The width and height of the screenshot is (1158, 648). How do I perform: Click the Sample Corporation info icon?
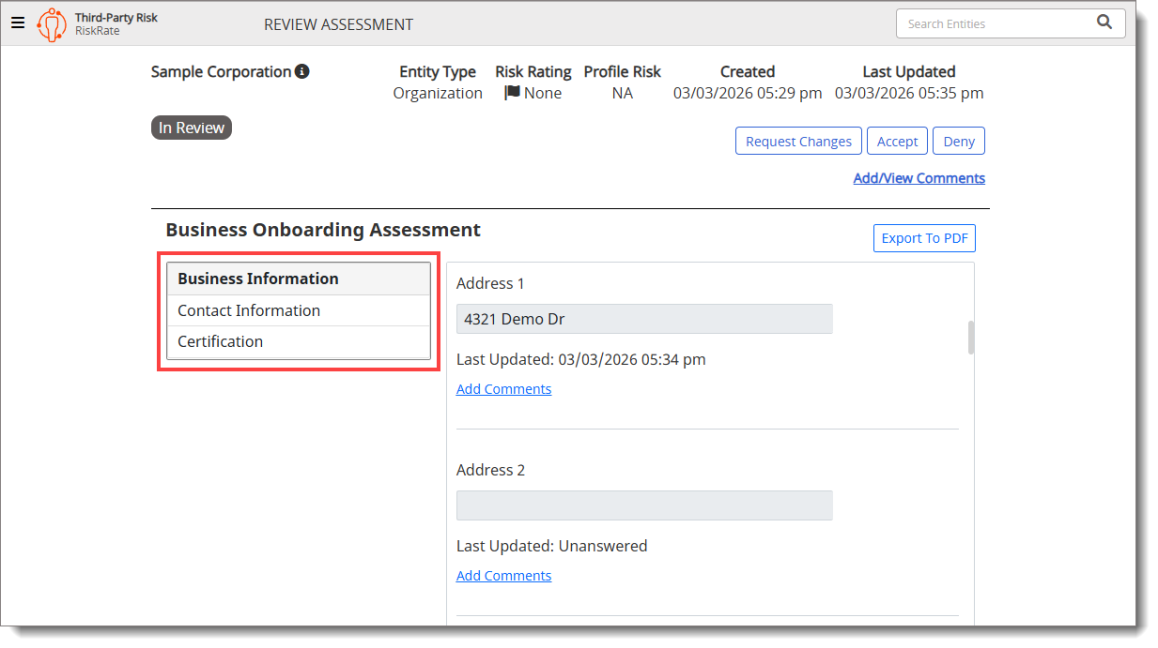point(302,72)
